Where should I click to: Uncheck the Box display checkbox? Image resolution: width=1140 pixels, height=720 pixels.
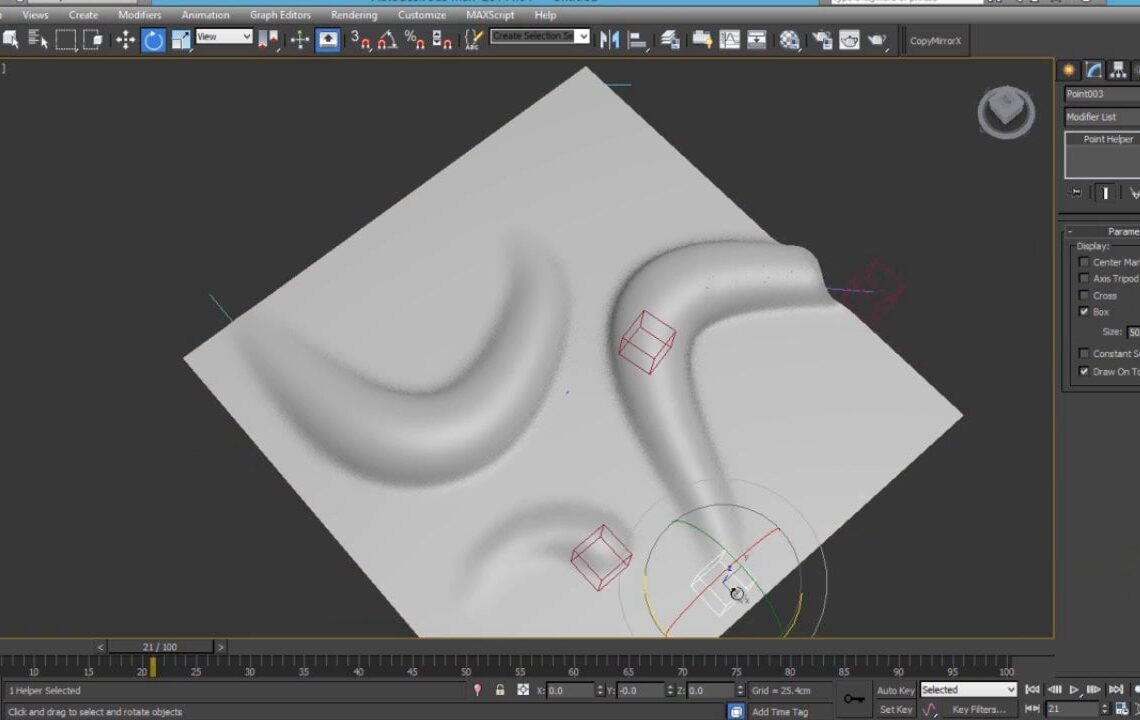(x=1084, y=312)
